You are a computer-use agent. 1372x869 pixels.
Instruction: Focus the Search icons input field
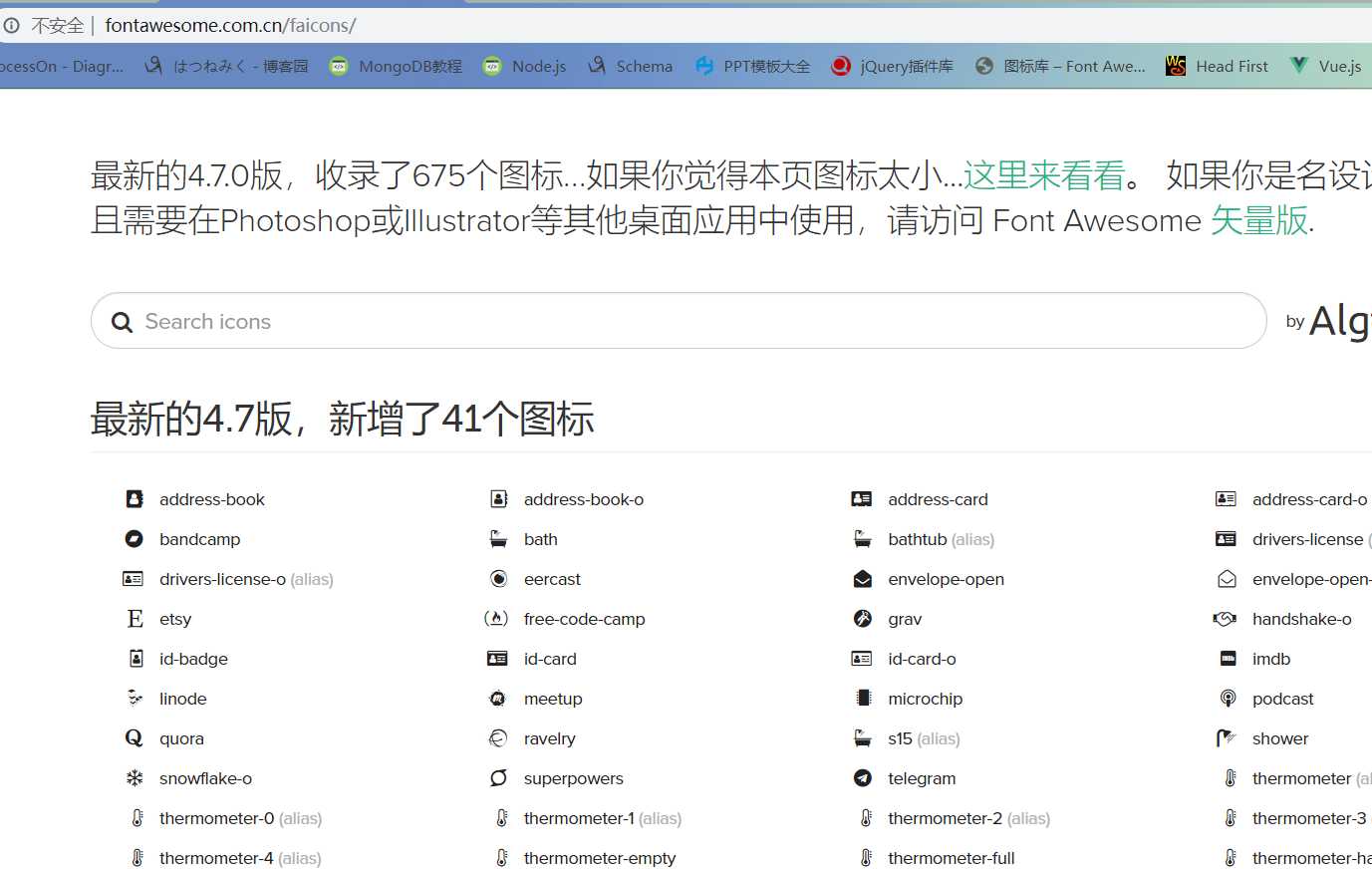[679, 321]
